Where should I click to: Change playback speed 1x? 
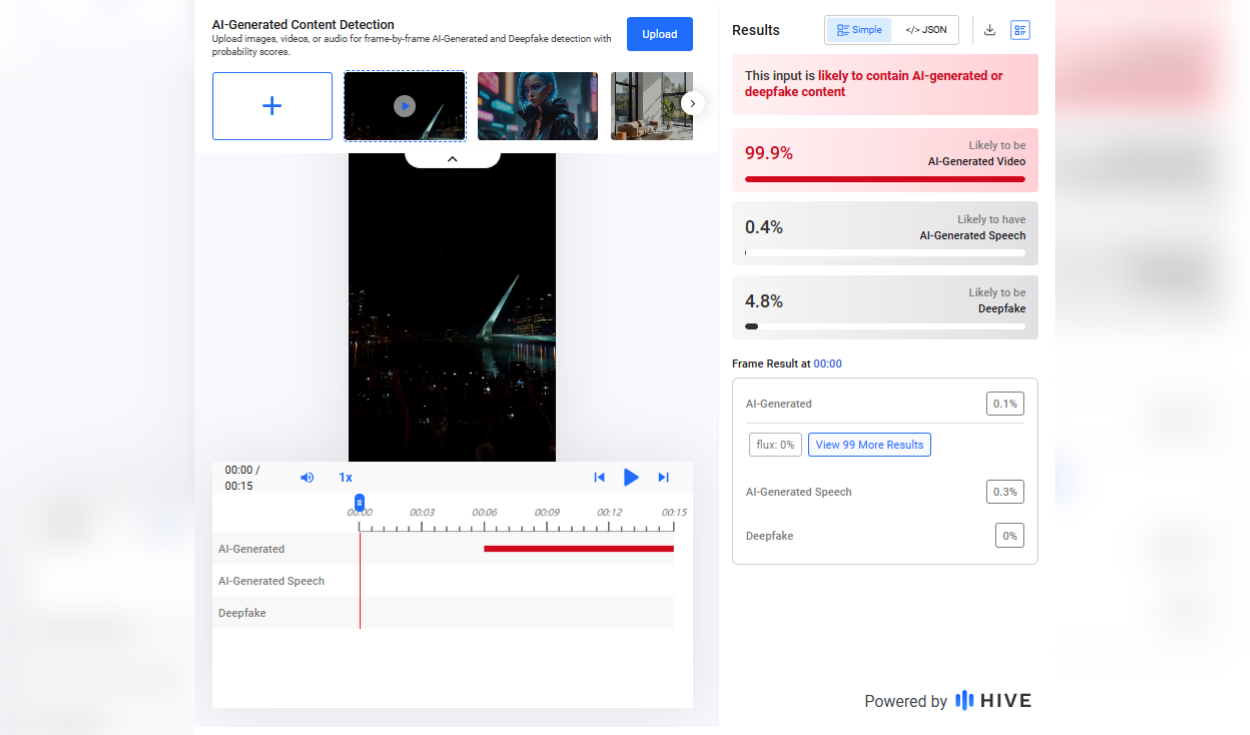[345, 477]
